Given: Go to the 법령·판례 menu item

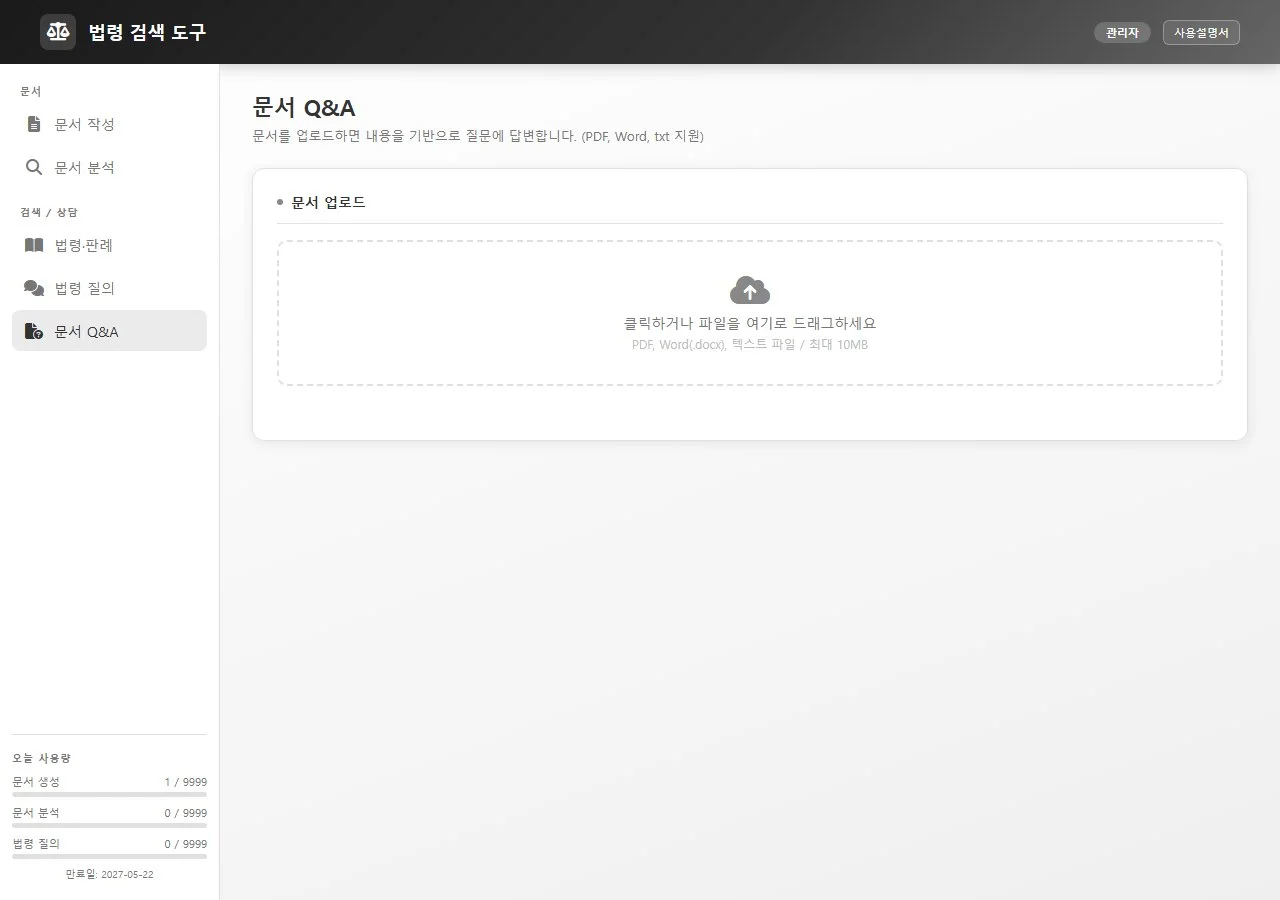Looking at the screenshot, I should tap(109, 245).
